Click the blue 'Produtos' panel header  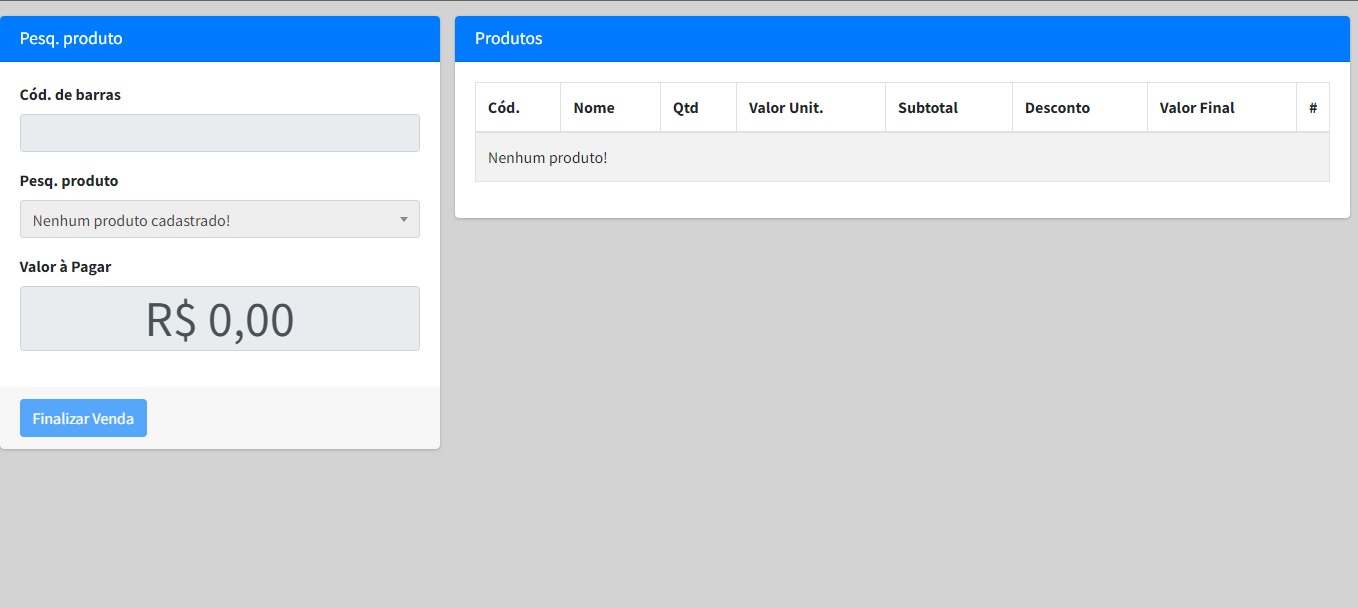pos(901,39)
